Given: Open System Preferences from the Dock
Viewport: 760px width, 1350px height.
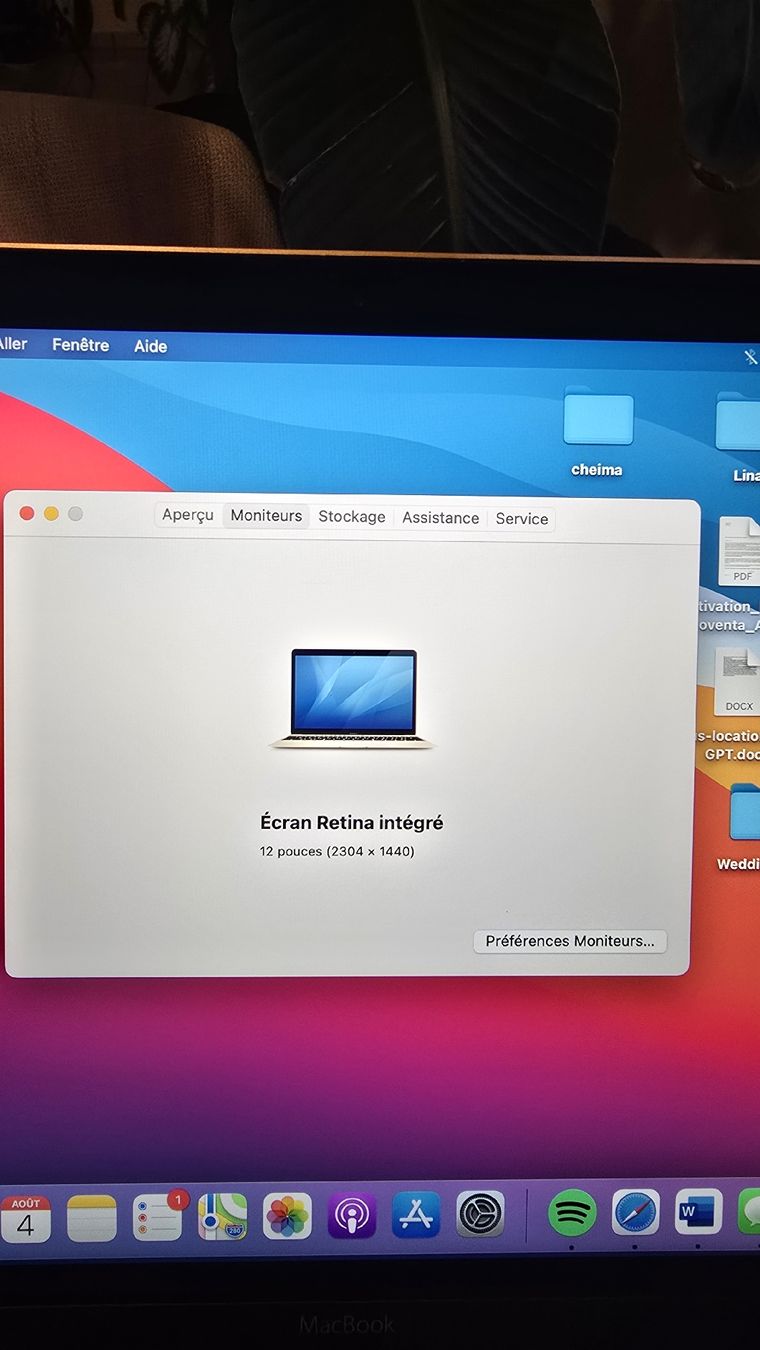Looking at the screenshot, I should pos(480,1214).
